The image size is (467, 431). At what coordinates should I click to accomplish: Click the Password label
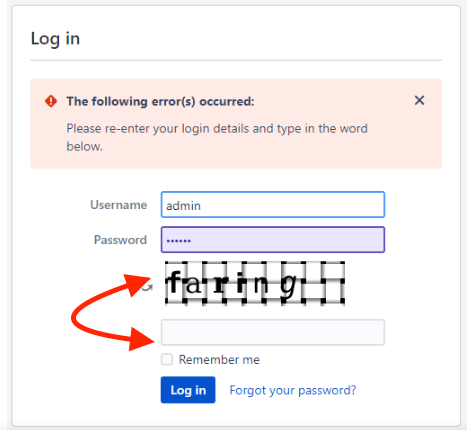(x=120, y=240)
